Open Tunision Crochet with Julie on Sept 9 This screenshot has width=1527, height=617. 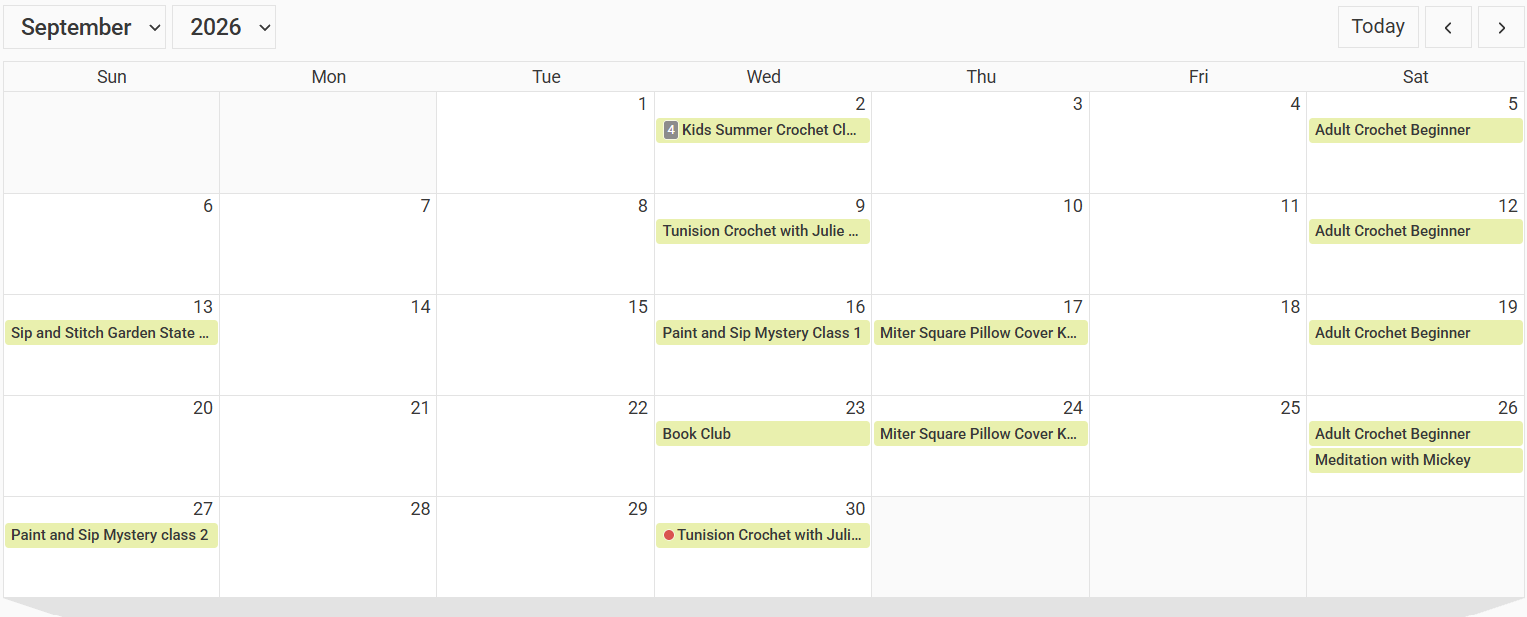763,231
